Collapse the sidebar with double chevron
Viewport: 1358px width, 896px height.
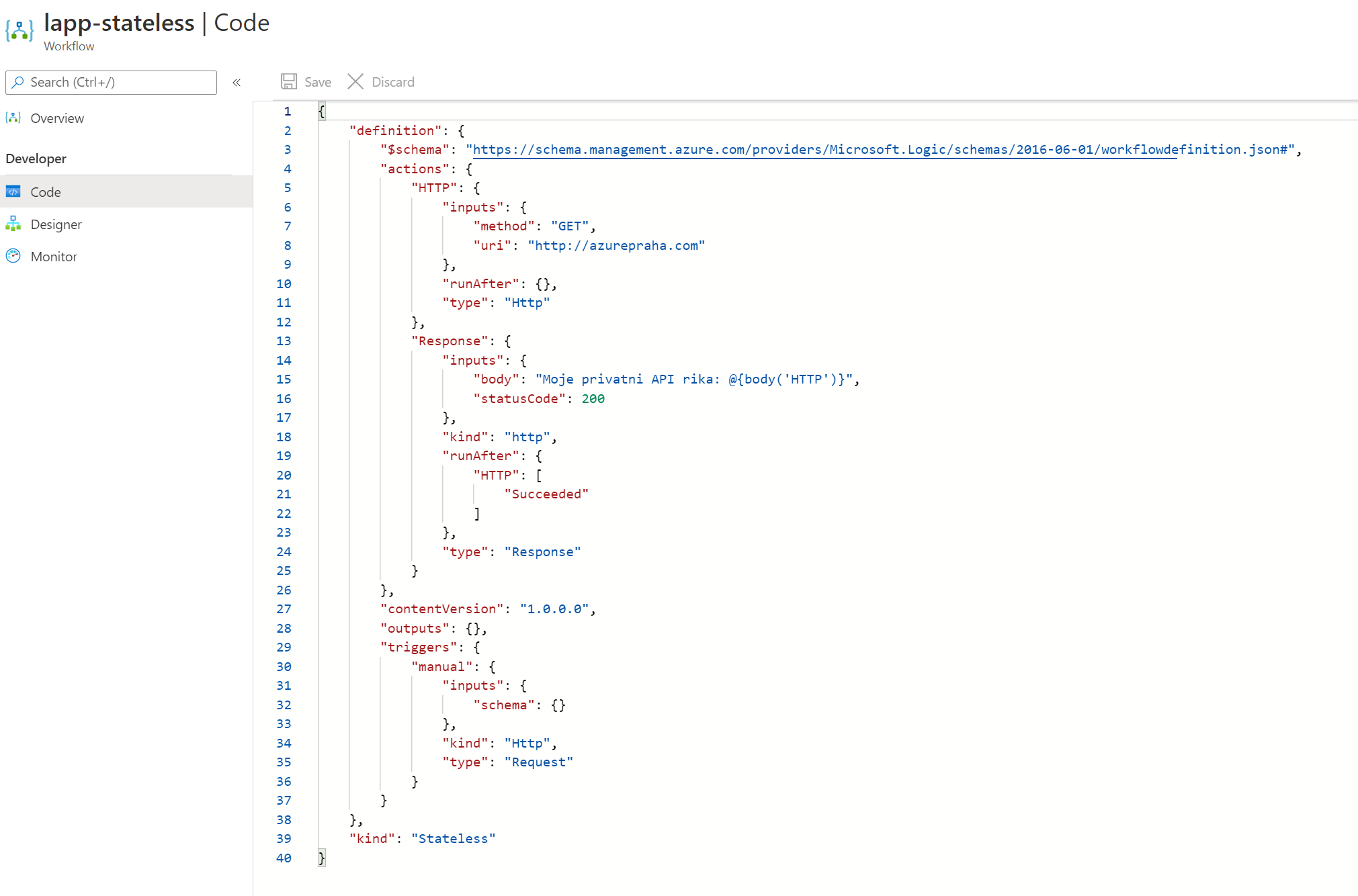(x=237, y=83)
